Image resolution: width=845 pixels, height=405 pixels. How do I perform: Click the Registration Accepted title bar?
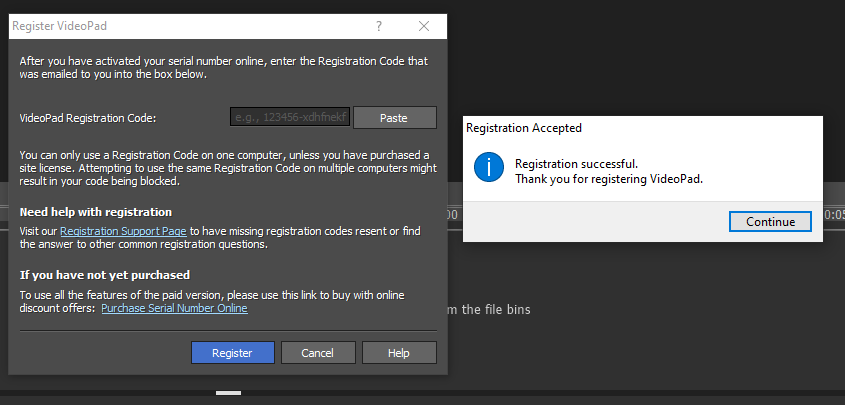pyautogui.click(x=600, y=128)
